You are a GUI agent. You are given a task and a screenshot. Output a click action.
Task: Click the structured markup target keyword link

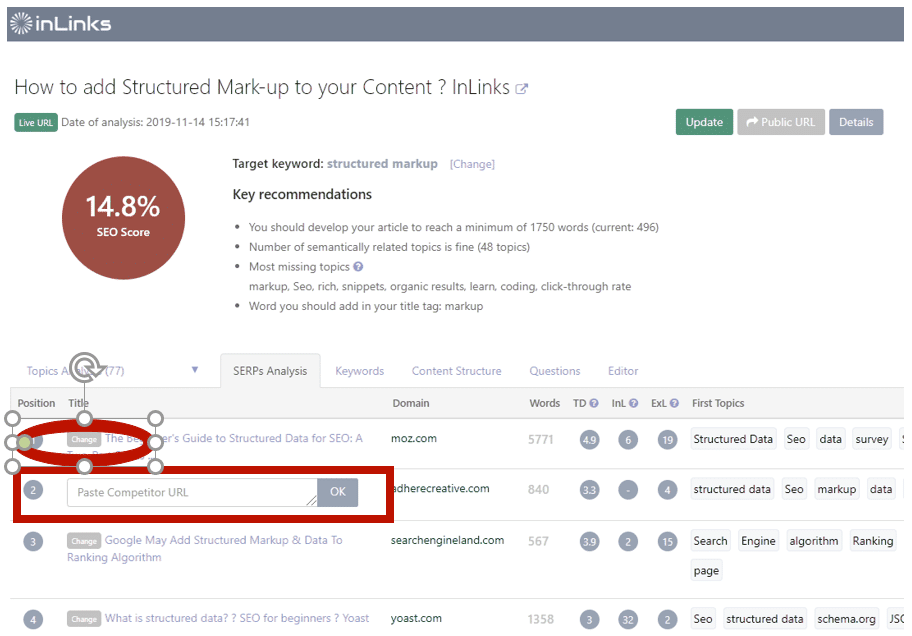tap(382, 164)
